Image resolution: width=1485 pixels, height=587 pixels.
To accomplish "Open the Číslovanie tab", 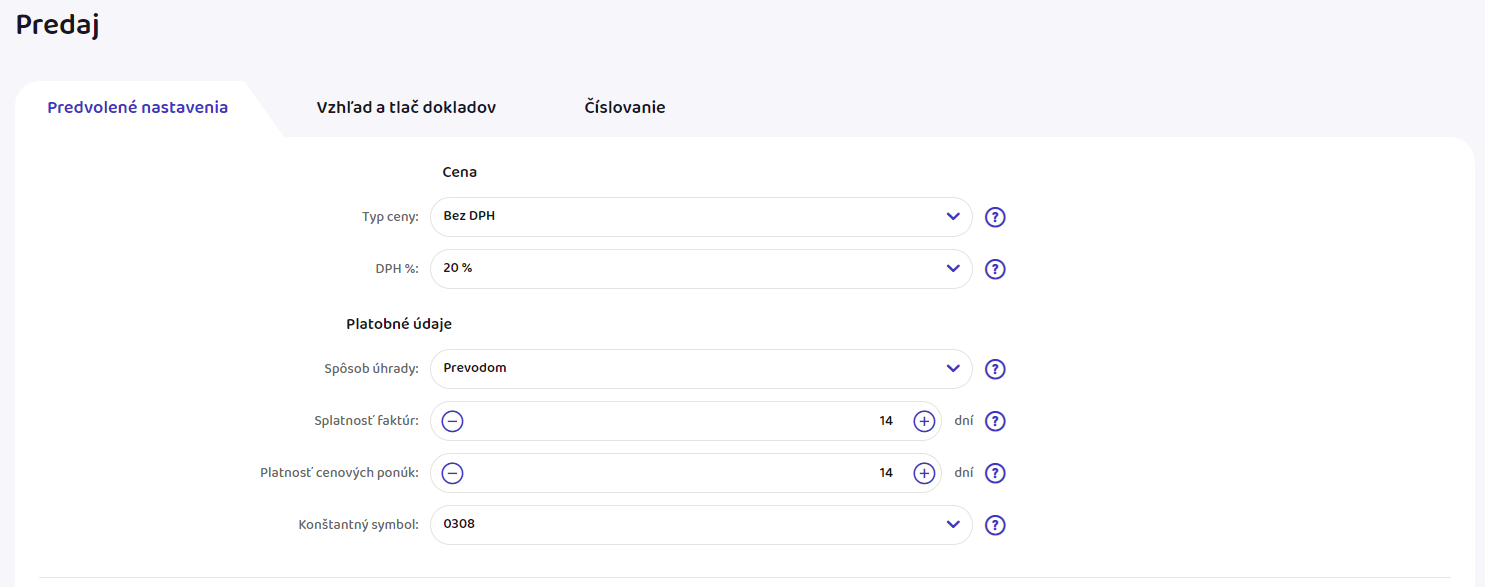I will click(625, 108).
